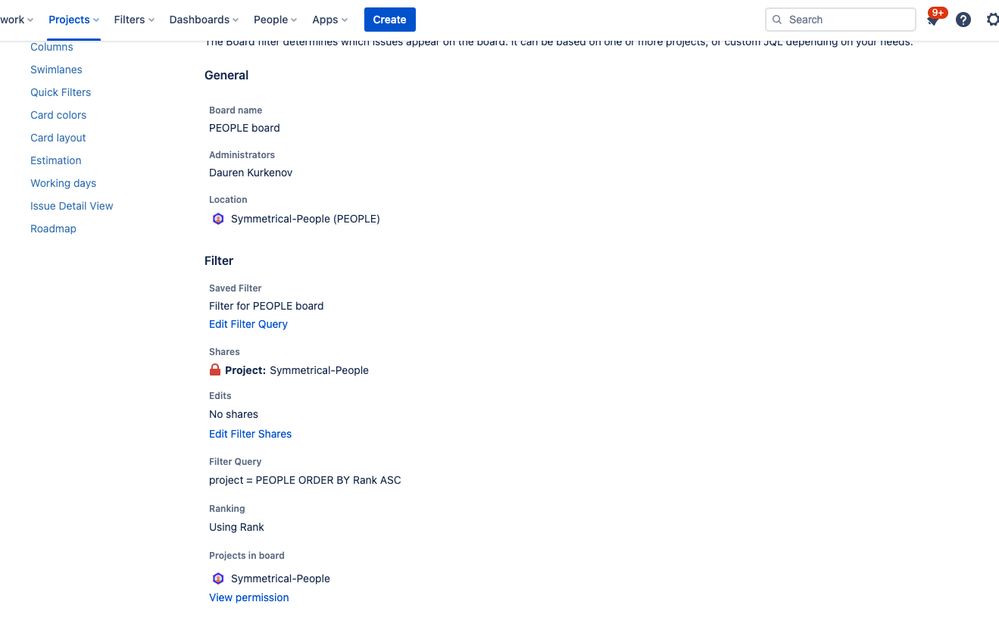Viewport: 999px width, 617px height.
Task: Click the General section heading
Action: (226, 75)
